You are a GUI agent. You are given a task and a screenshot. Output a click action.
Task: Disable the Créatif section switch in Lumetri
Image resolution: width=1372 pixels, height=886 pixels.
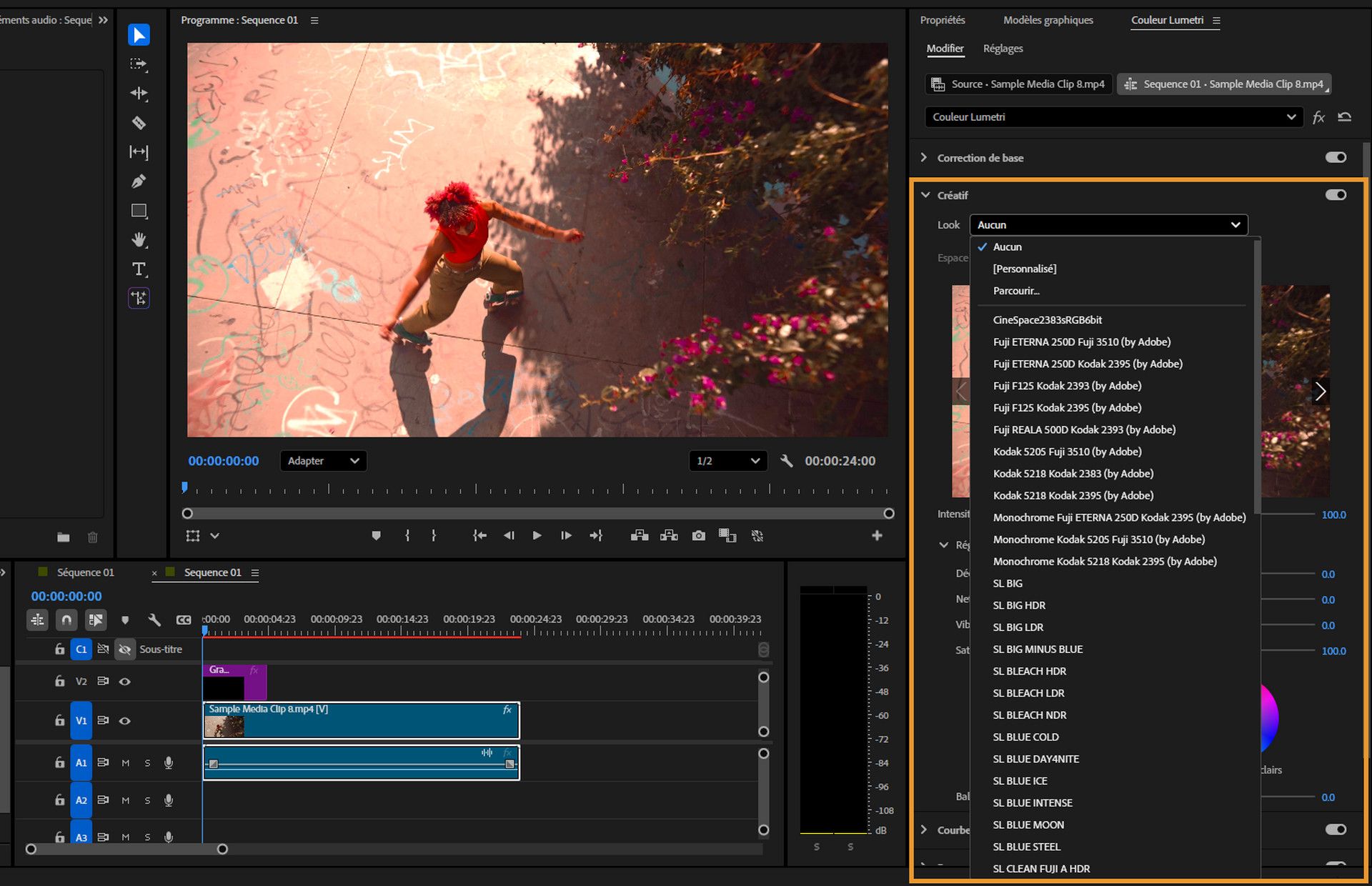(x=1335, y=194)
